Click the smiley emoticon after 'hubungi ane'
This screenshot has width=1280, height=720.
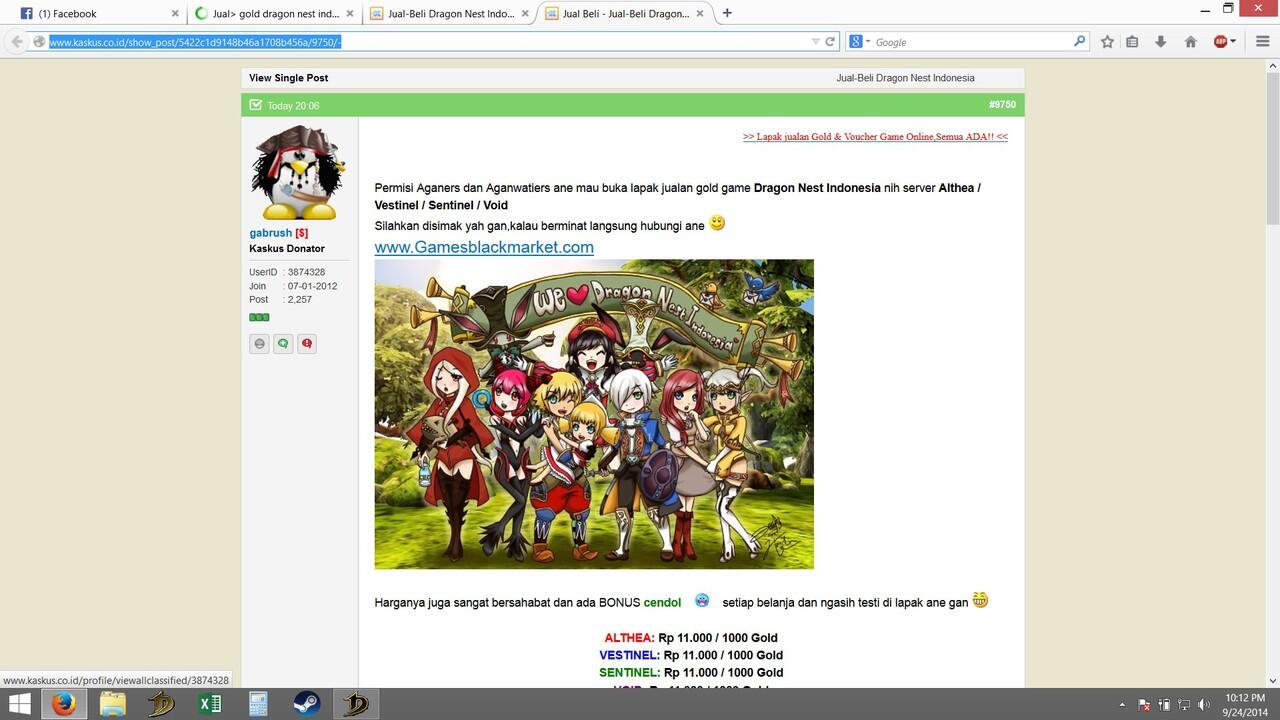[717, 223]
